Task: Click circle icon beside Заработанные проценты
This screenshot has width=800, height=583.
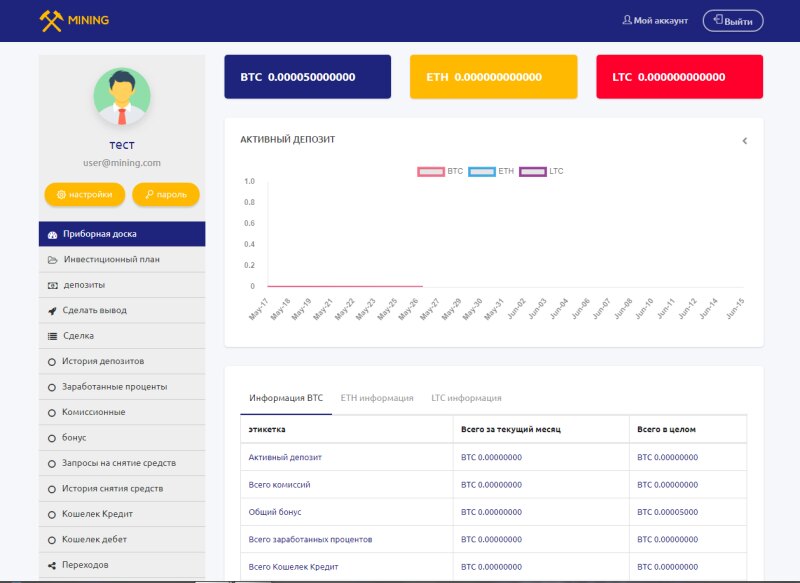Action: click(x=52, y=387)
